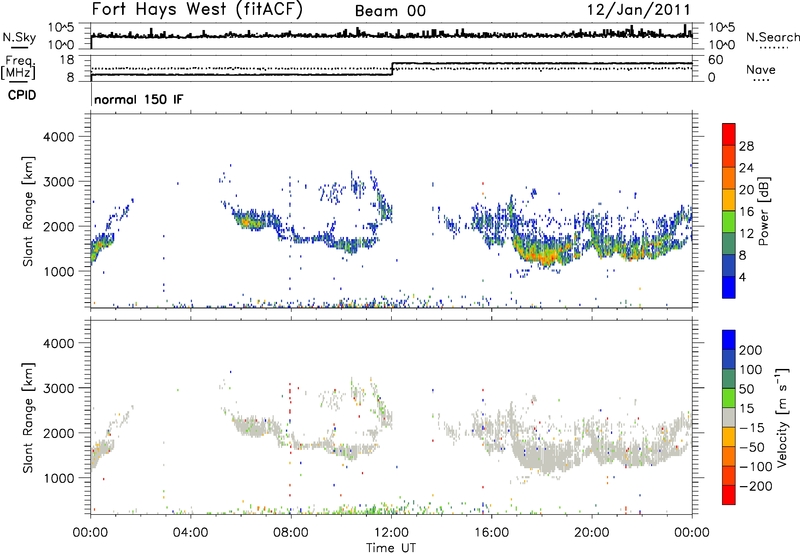Image resolution: width=800 pixels, height=554 pixels.
Task: Click the "Power [dB]" colorbar title
Action: coord(763,211)
